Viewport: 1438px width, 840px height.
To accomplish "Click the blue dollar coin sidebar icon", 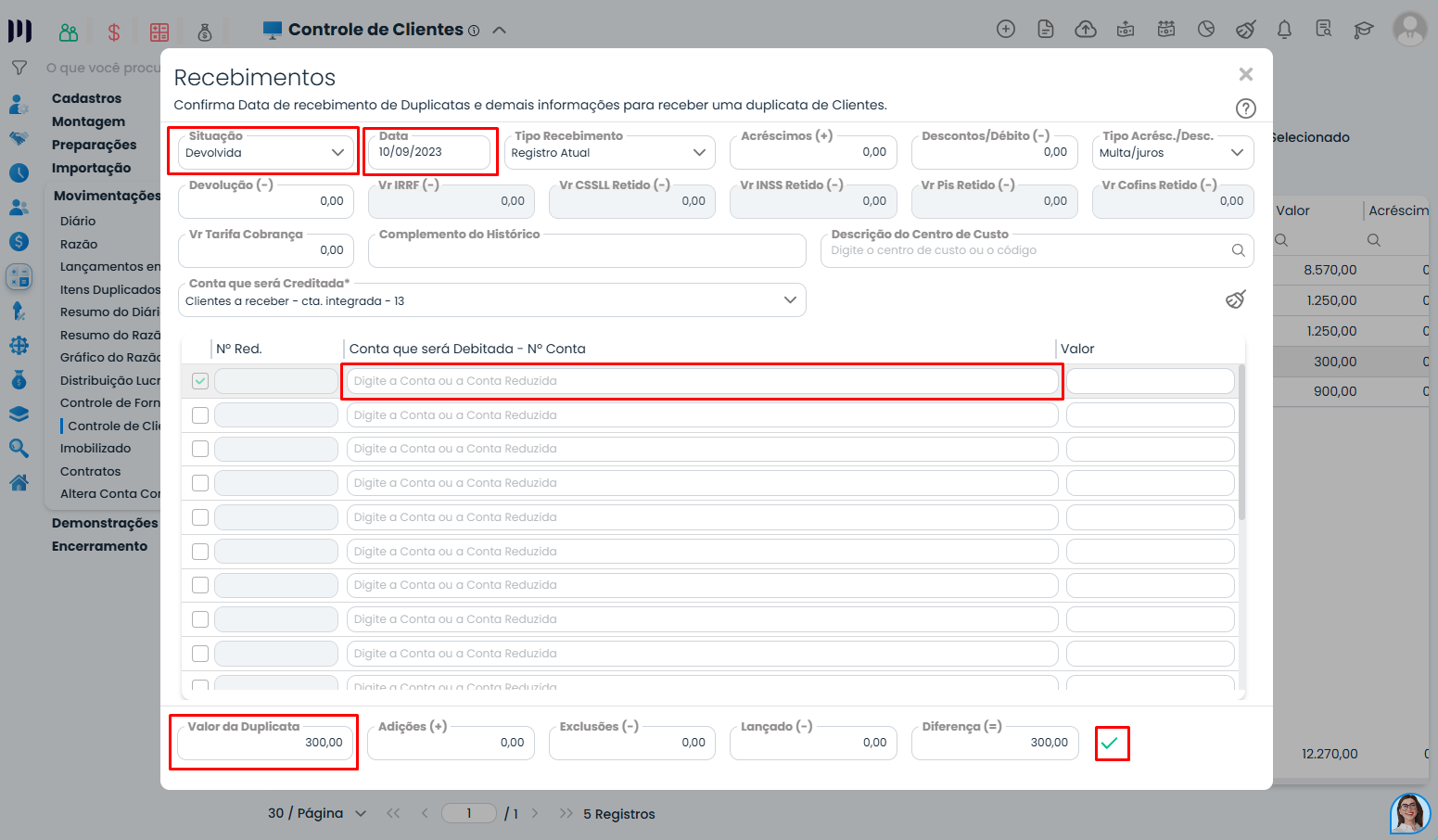I will (x=19, y=241).
